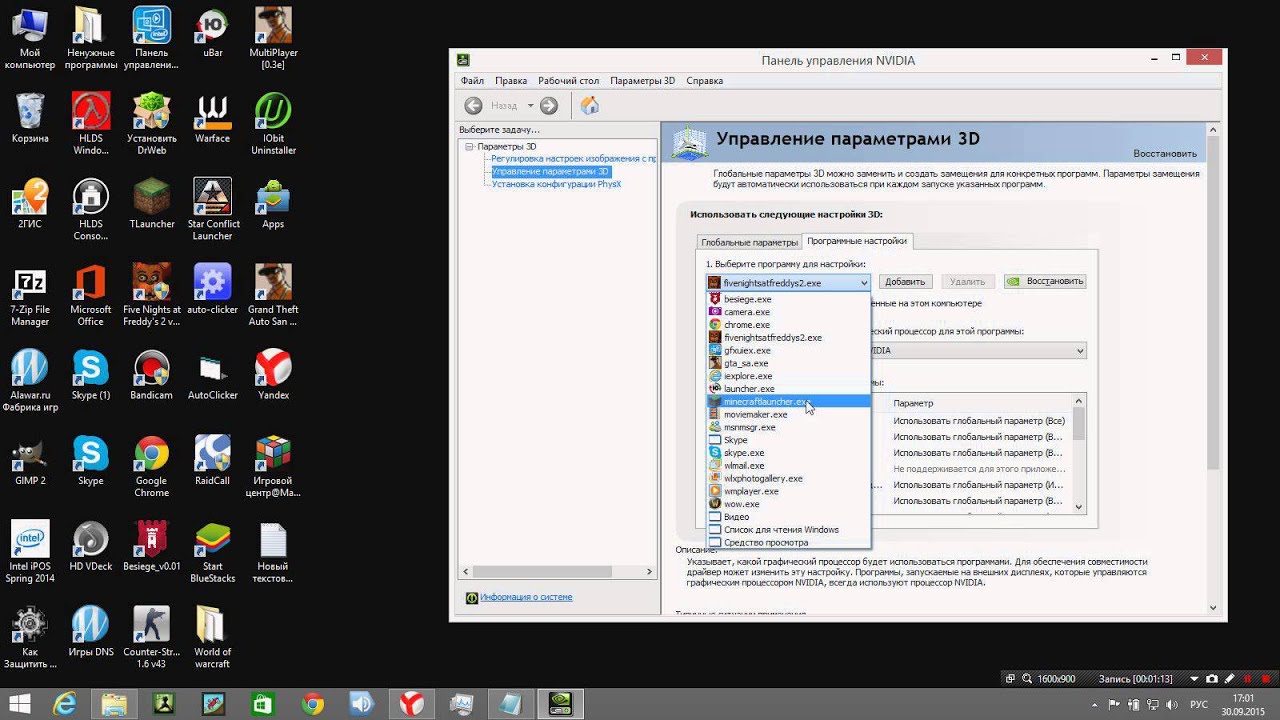
Task: Open Google Chrome desktop shortcut
Action: click(152, 455)
